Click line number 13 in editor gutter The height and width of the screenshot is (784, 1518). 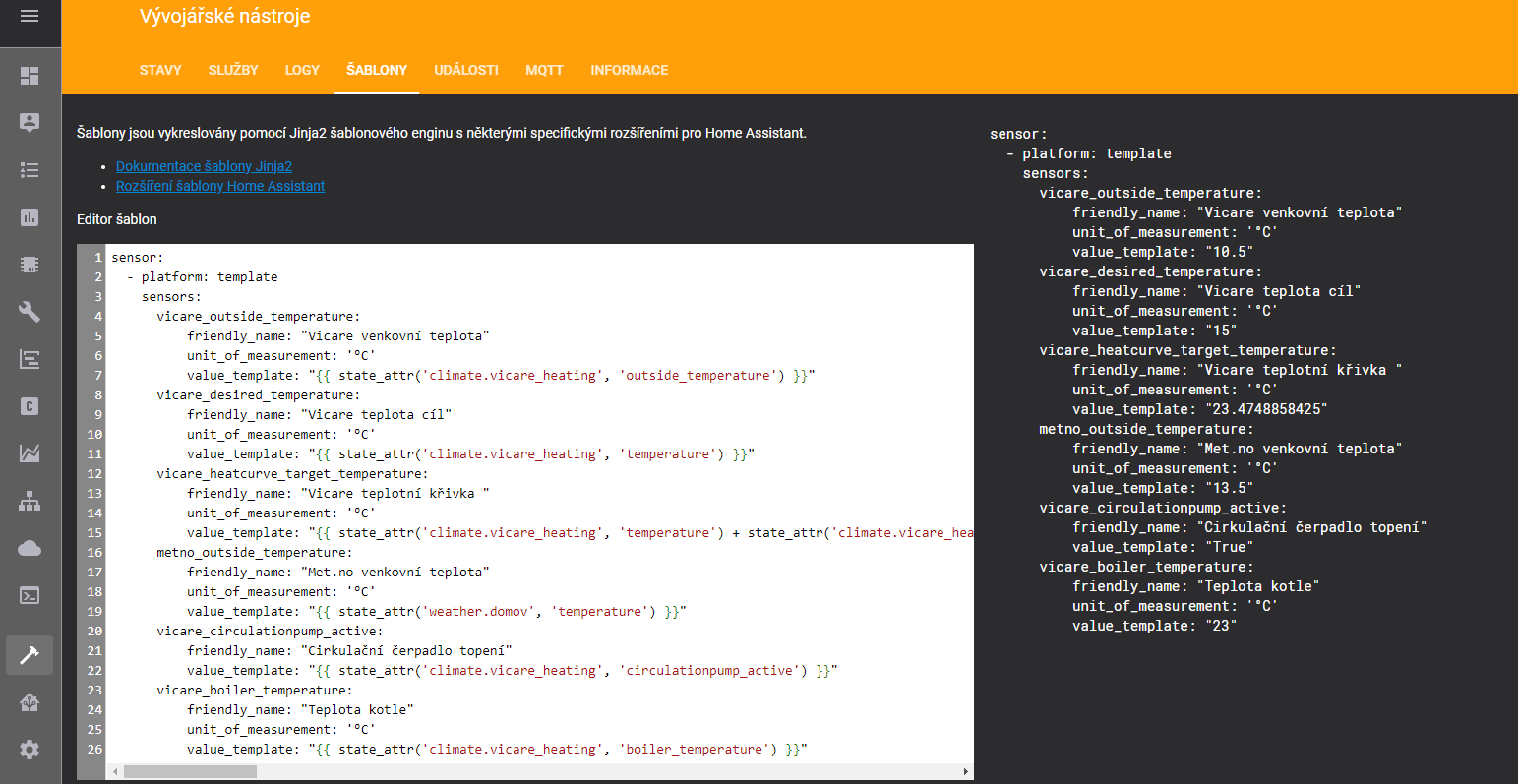(94, 494)
